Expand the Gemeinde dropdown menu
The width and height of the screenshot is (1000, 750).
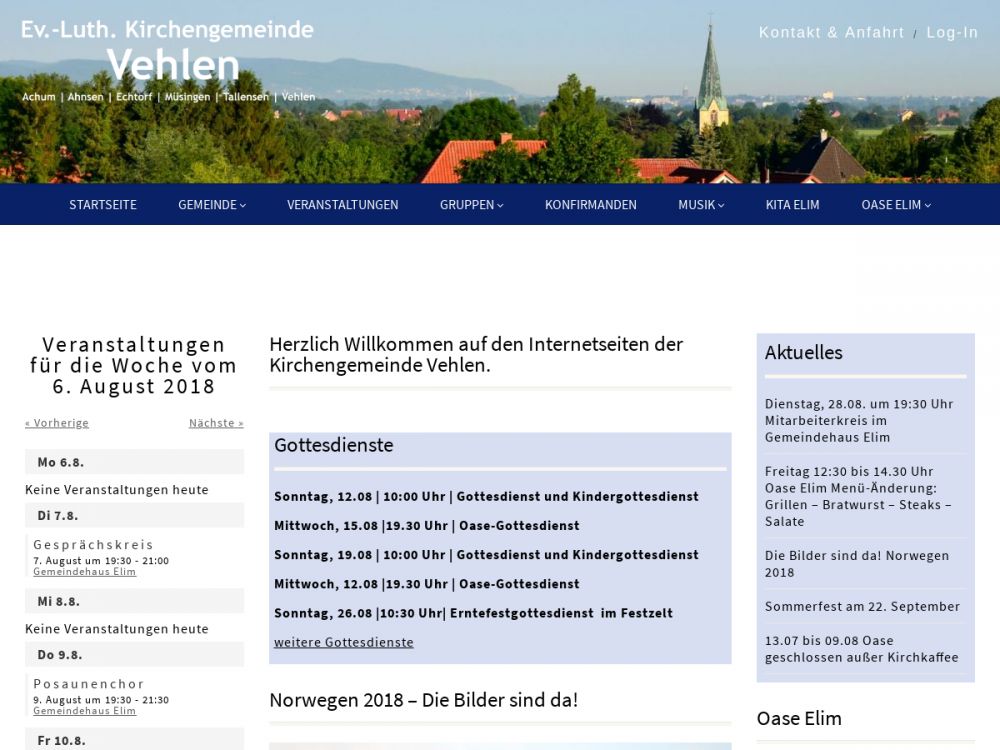(x=211, y=205)
